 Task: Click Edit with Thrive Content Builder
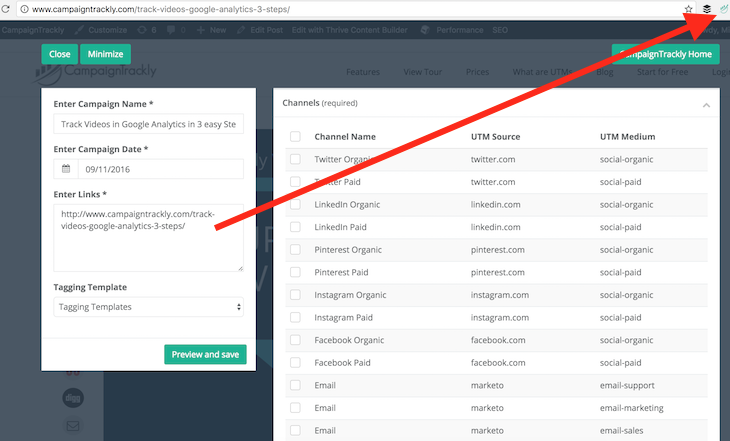[x=350, y=30]
